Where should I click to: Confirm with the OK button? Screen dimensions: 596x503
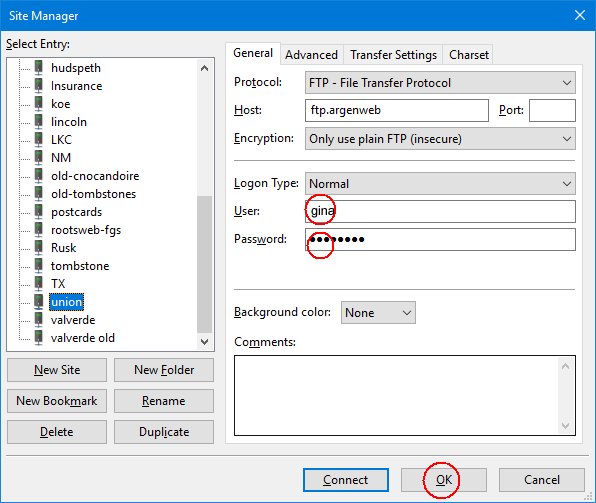tap(444, 480)
